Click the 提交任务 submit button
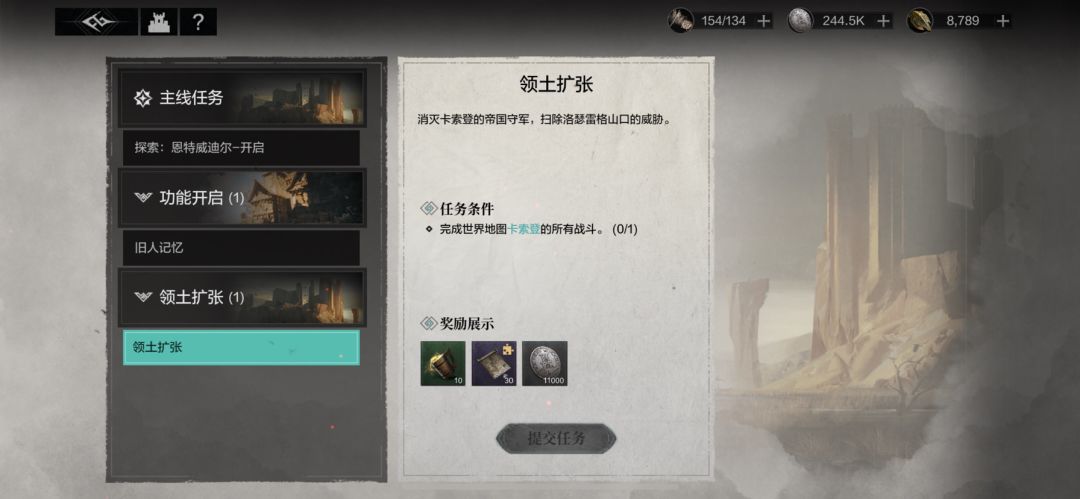 (x=556, y=438)
